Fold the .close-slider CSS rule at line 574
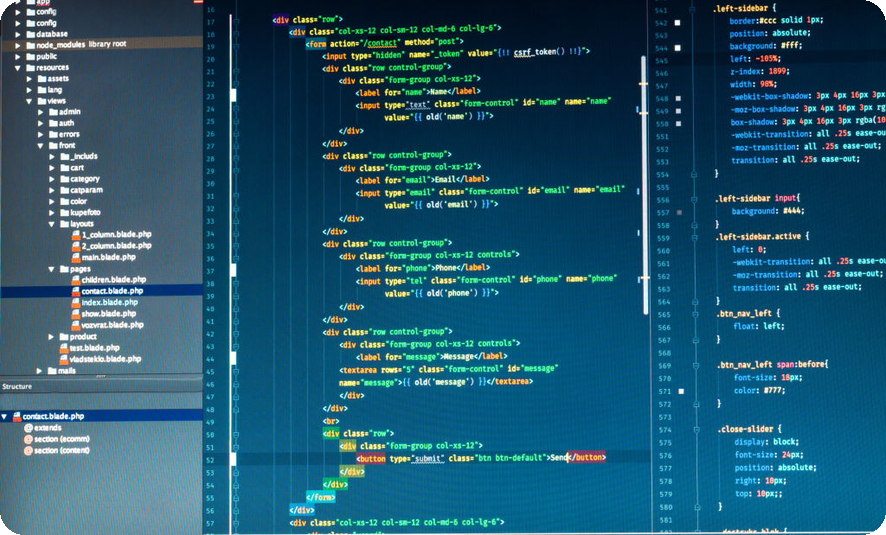 [697, 430]
